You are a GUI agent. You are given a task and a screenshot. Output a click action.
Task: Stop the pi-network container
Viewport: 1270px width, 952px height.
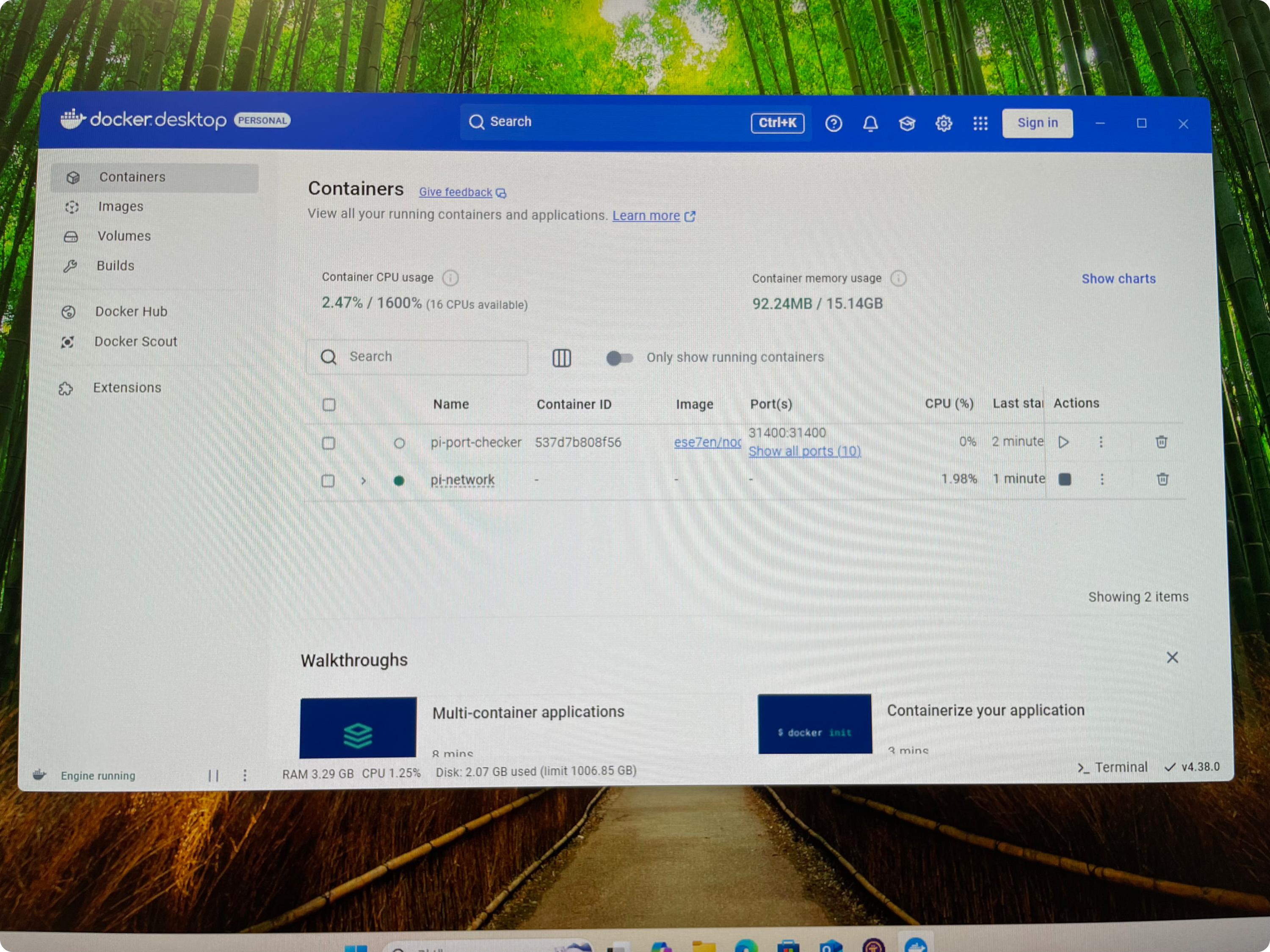pyautogui.click(x=1064, y=479)
